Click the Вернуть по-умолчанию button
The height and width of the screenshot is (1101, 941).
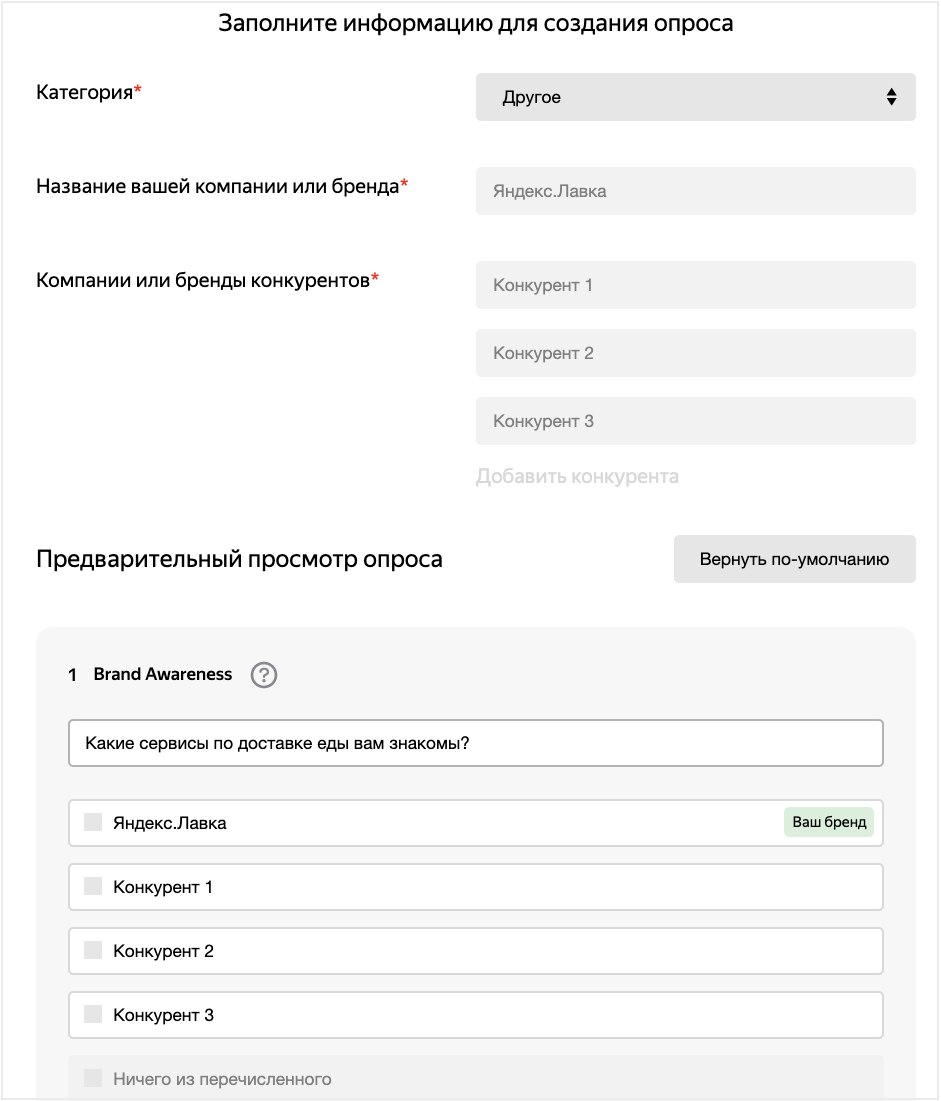tap(794, 559)
